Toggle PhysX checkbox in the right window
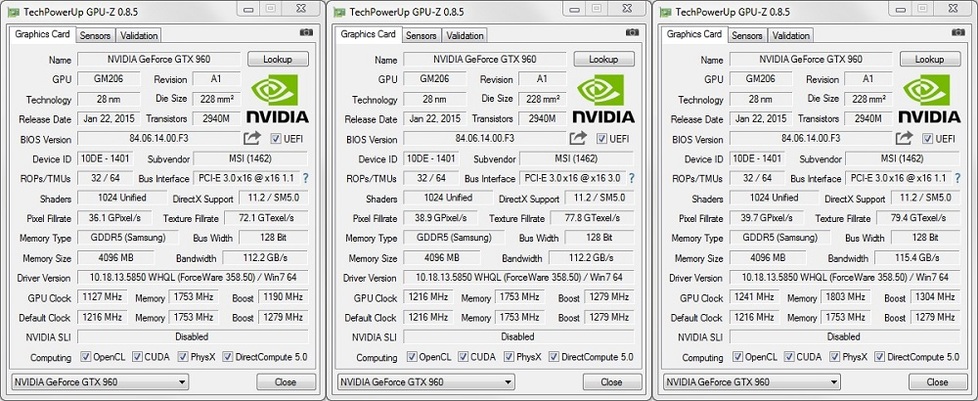This screenshot has height=401, width=978. 835,357
